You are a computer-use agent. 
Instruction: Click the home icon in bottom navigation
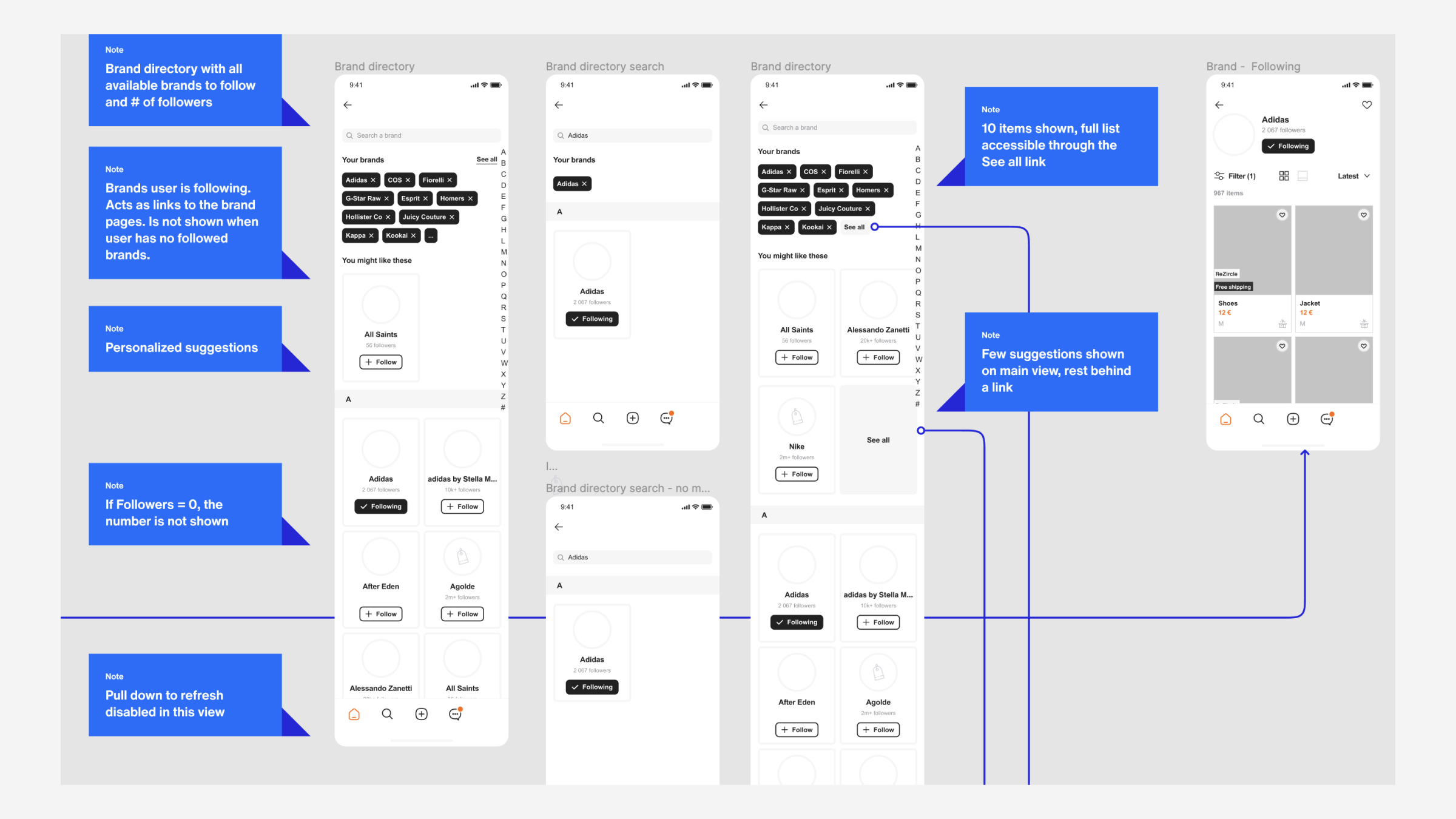coord(355,713)
